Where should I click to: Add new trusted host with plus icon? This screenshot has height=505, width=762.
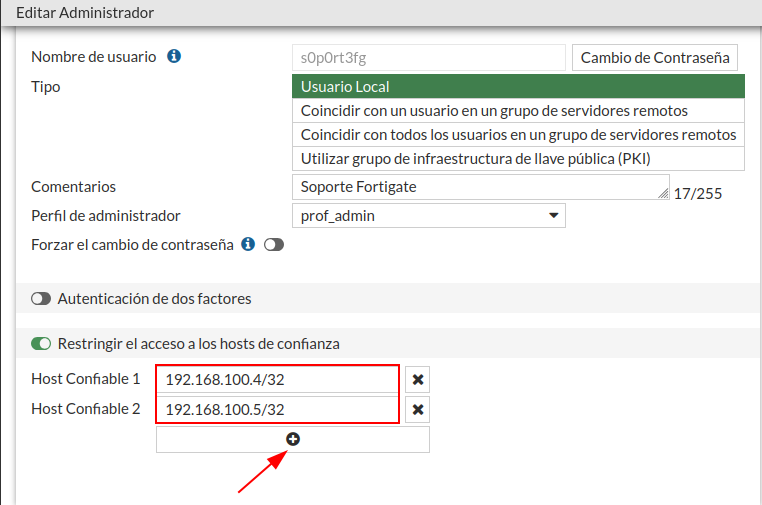click(293, 439)
